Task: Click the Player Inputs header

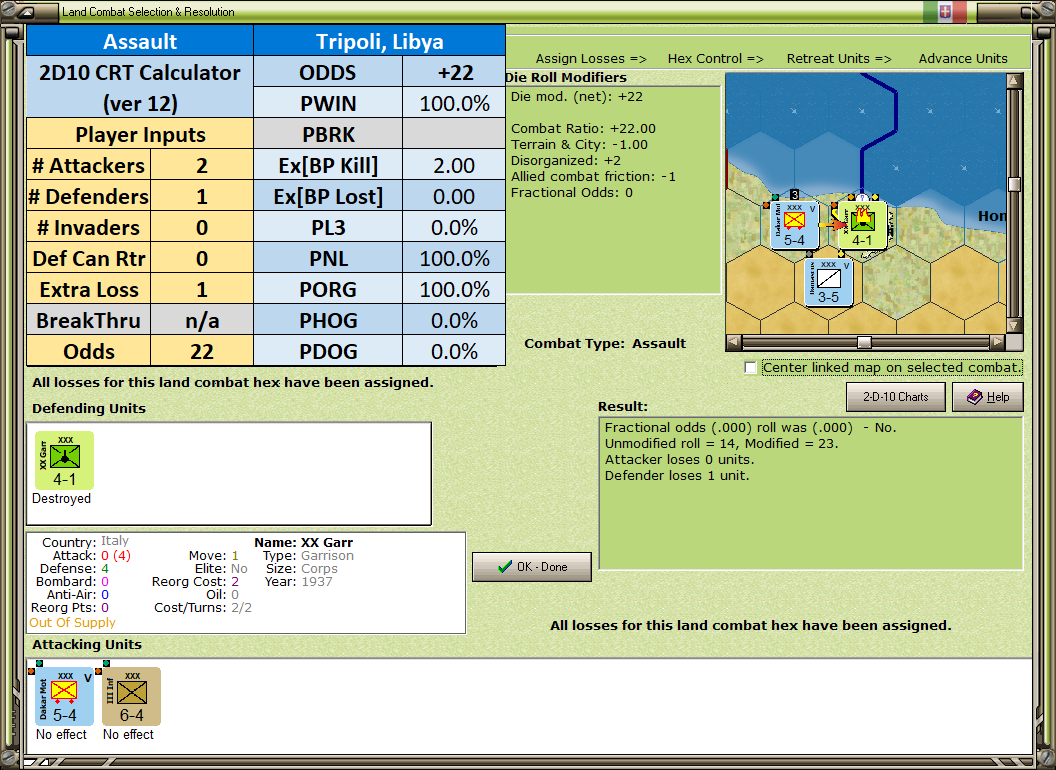Action: [x=139, y=135]
